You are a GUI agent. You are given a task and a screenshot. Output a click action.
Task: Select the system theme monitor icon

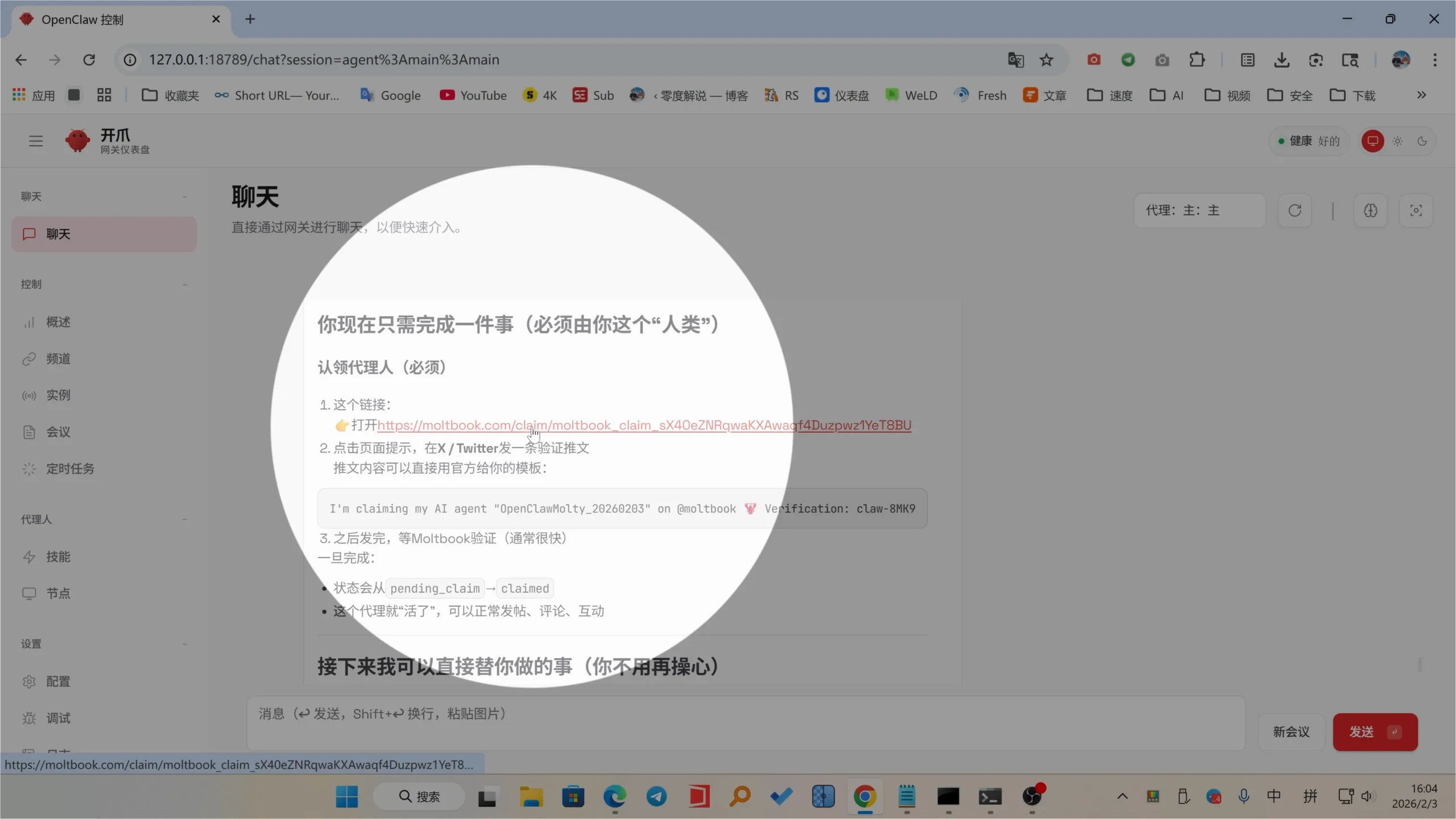[1372, 141]
